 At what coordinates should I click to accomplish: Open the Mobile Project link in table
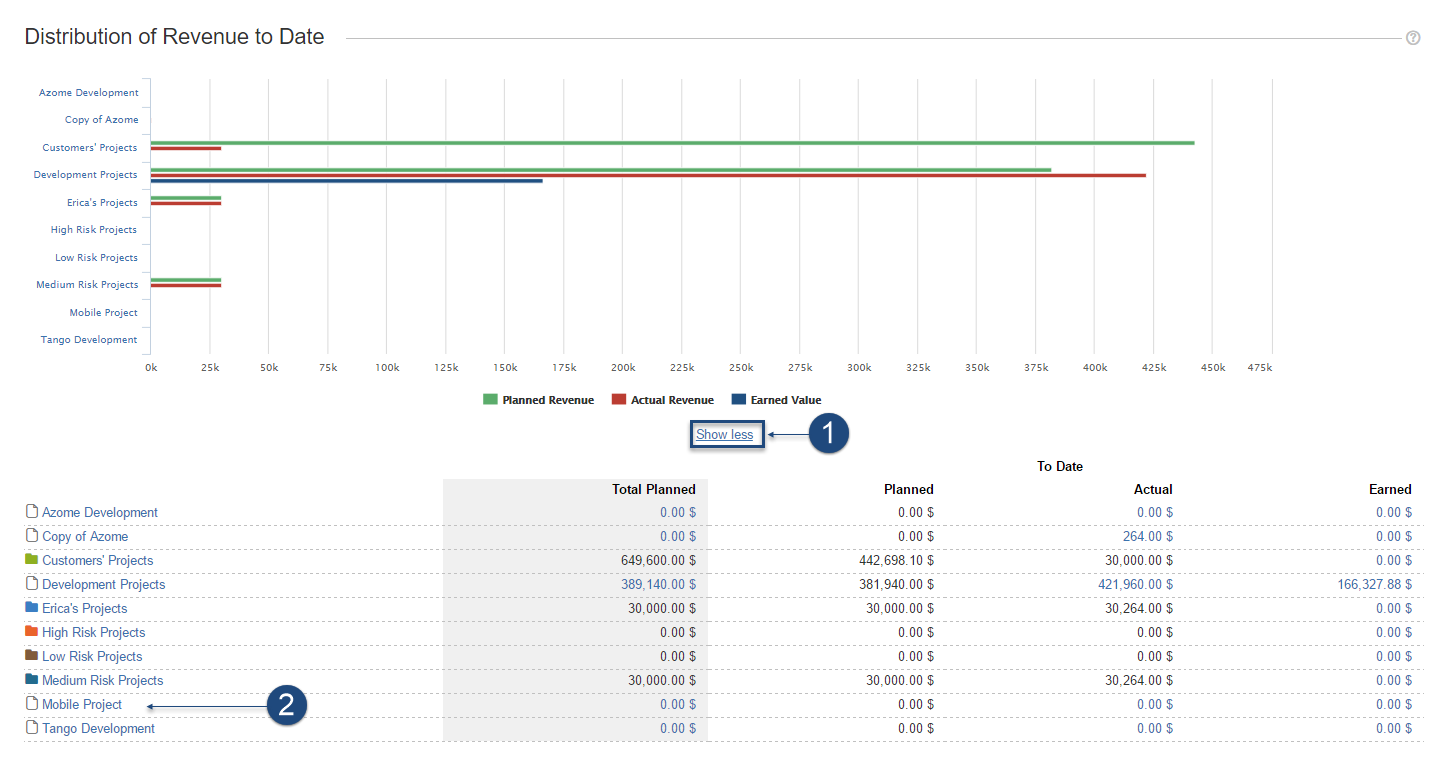click(x=82, y=704)
